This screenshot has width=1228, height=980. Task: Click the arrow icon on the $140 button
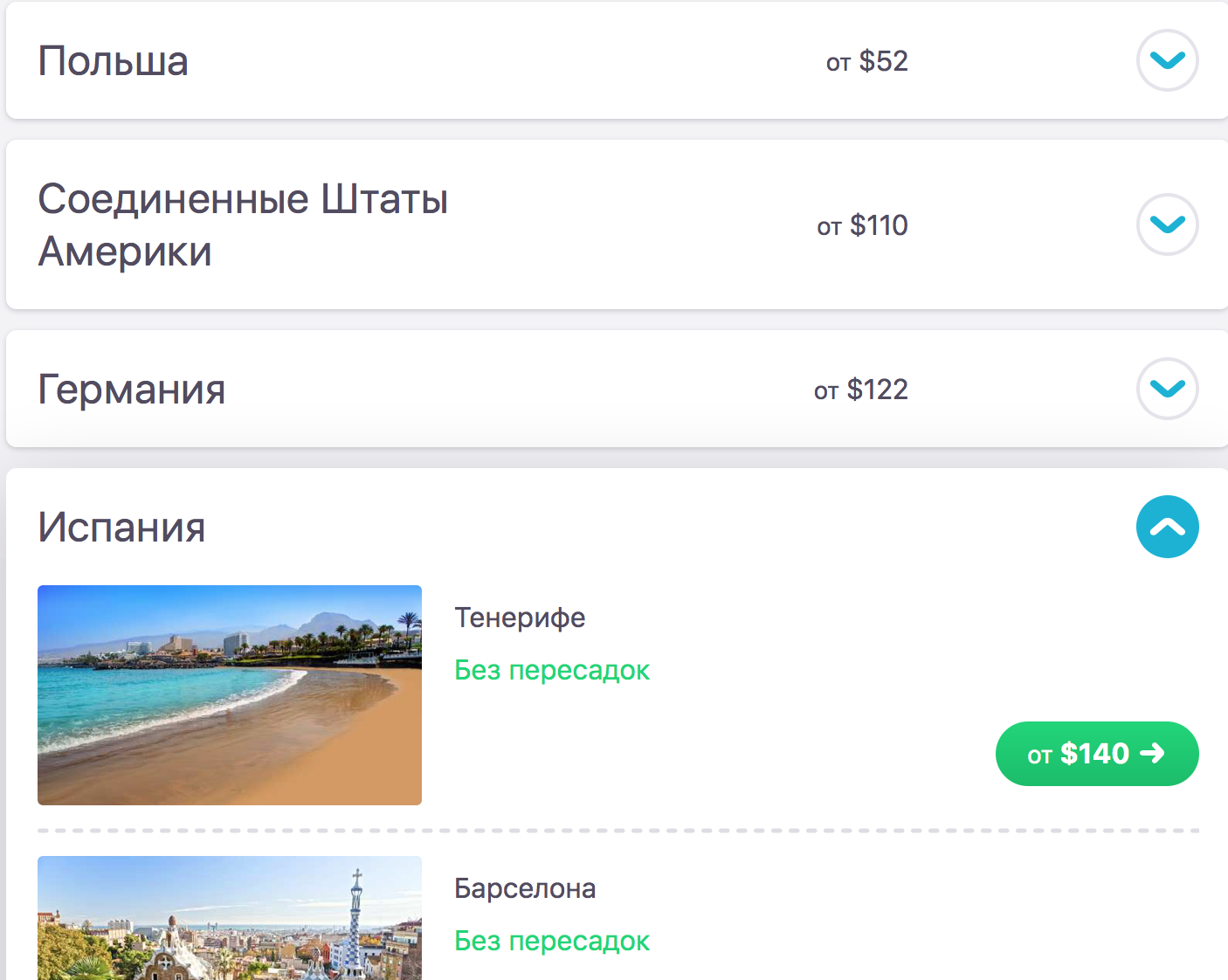(x=1152, y=753)
